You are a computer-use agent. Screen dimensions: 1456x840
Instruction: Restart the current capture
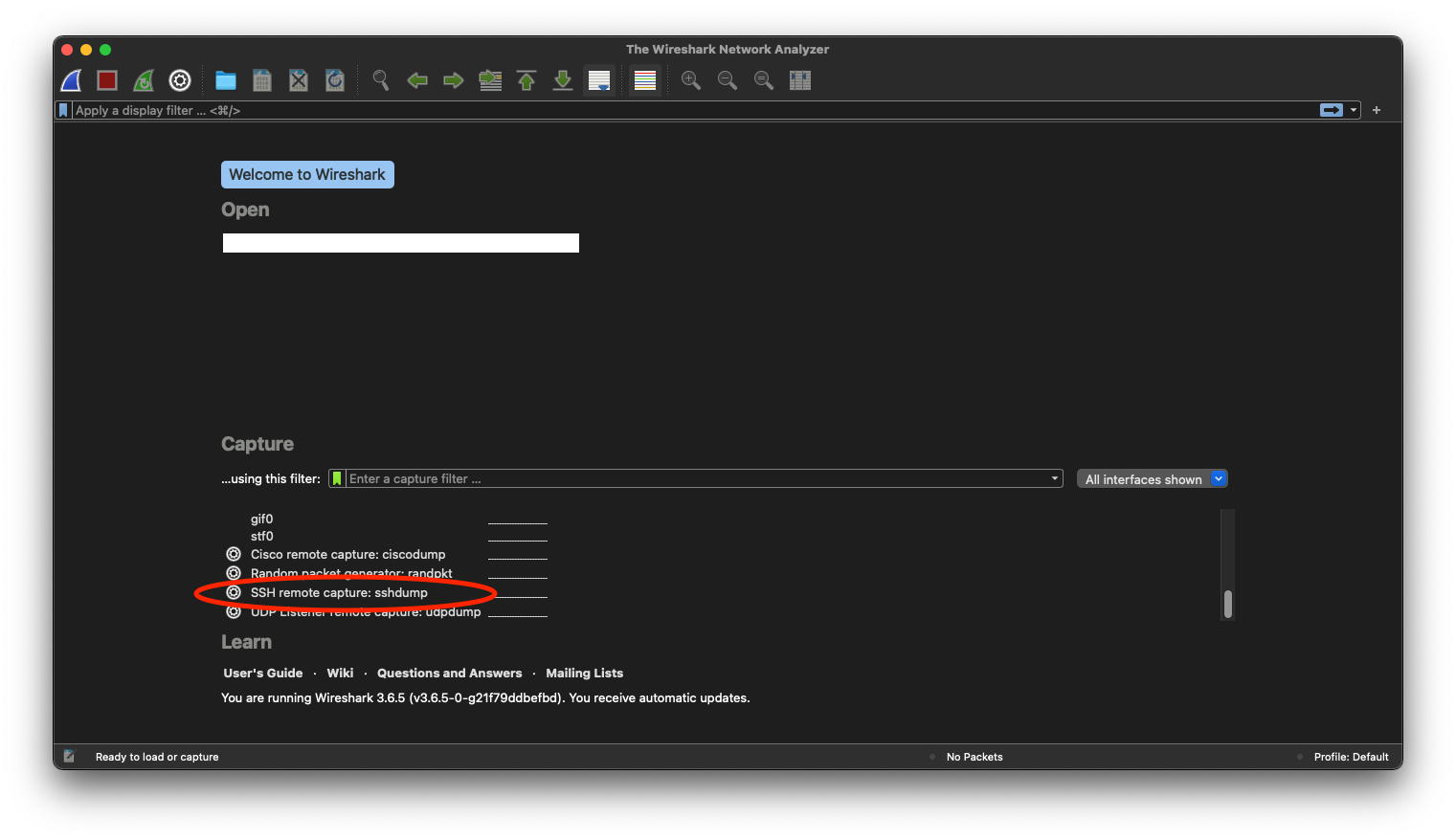point(144,80)
